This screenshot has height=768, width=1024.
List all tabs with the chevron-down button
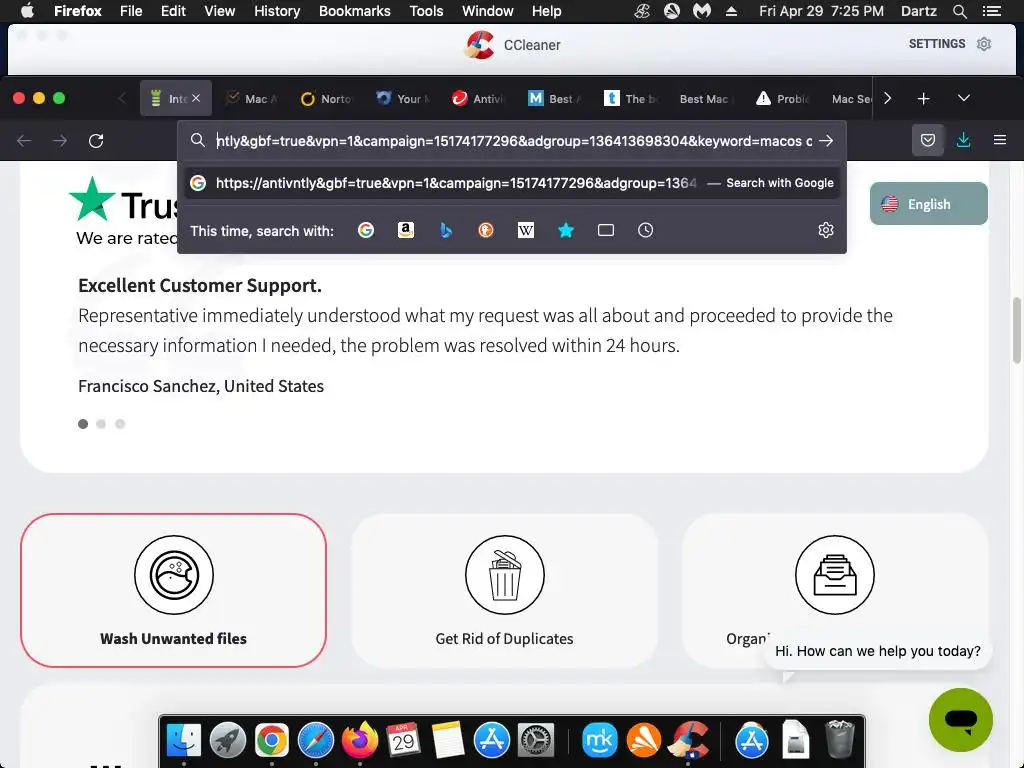tap(963, 99)
